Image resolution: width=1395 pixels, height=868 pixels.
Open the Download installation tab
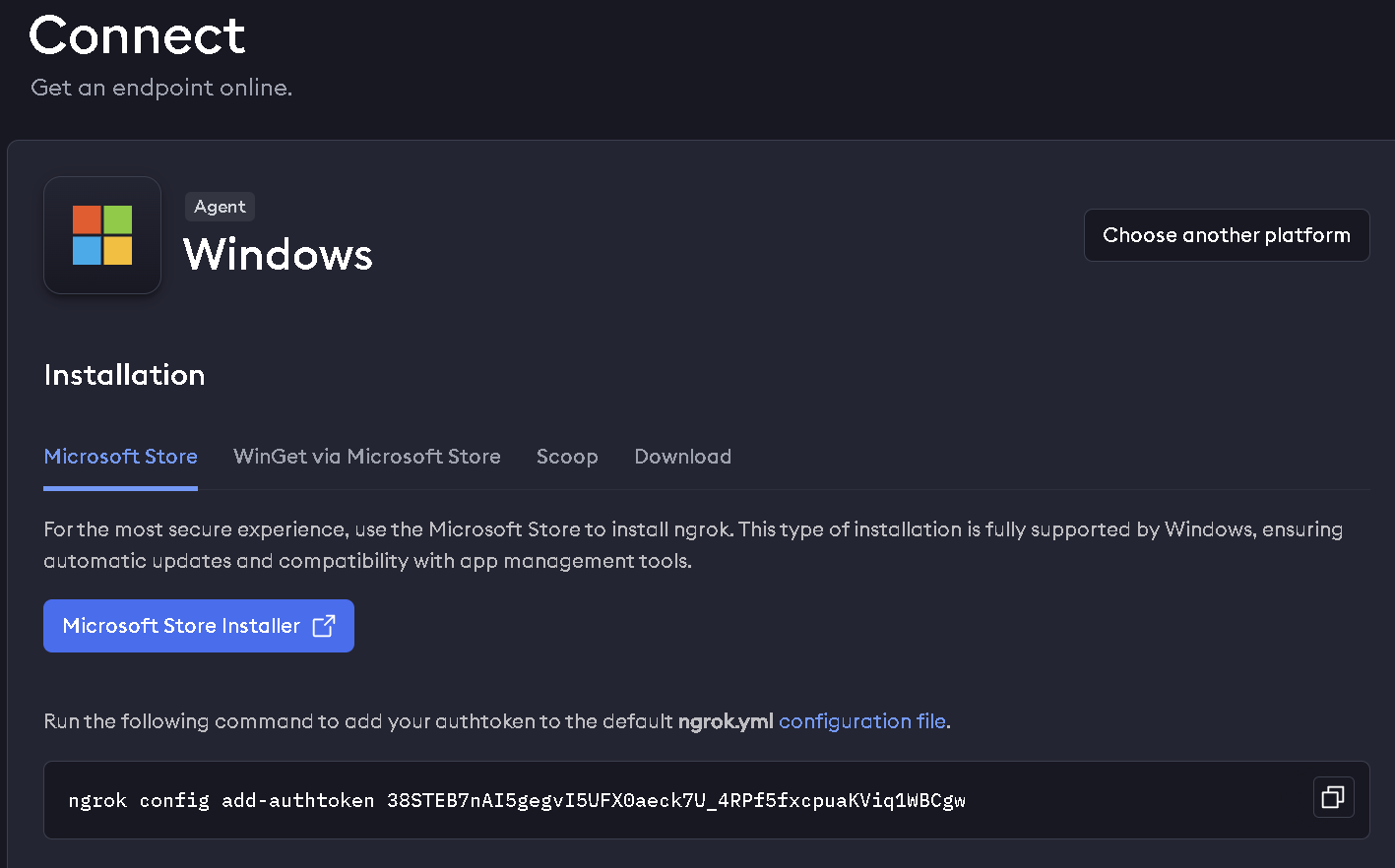click(x=683, y=457)
